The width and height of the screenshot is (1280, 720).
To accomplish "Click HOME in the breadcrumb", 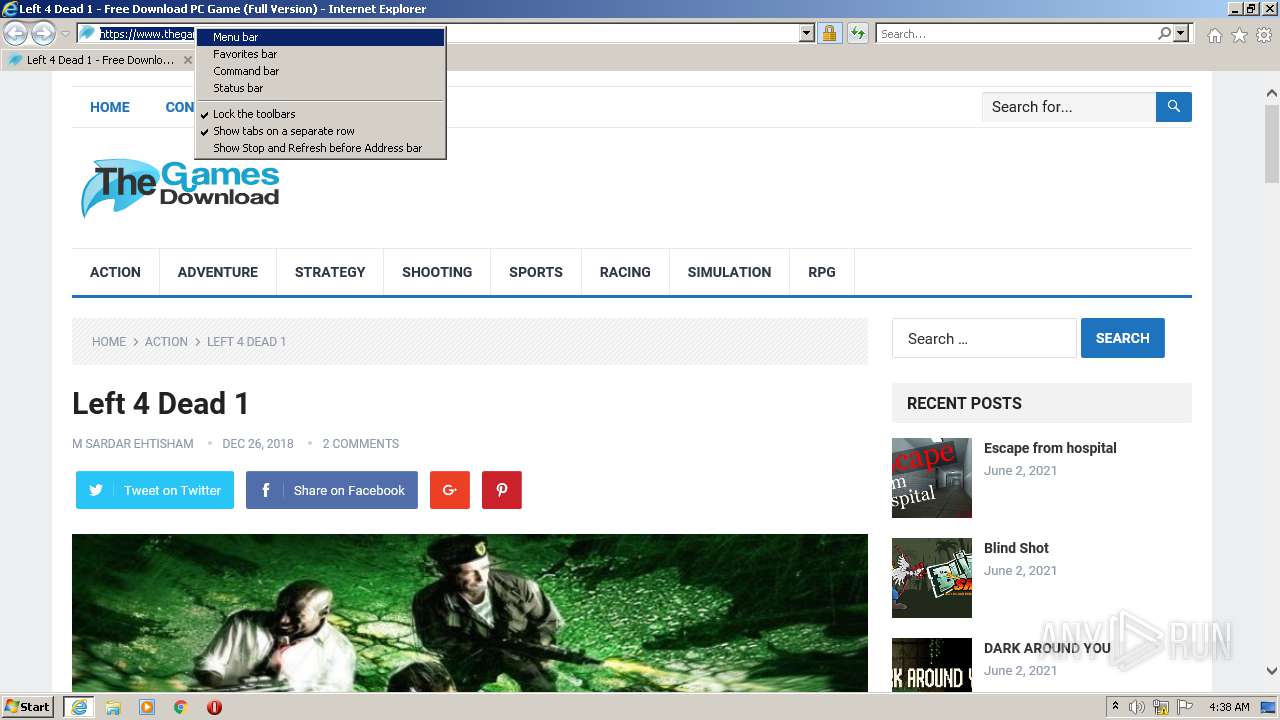I will (x=109, y=342).
